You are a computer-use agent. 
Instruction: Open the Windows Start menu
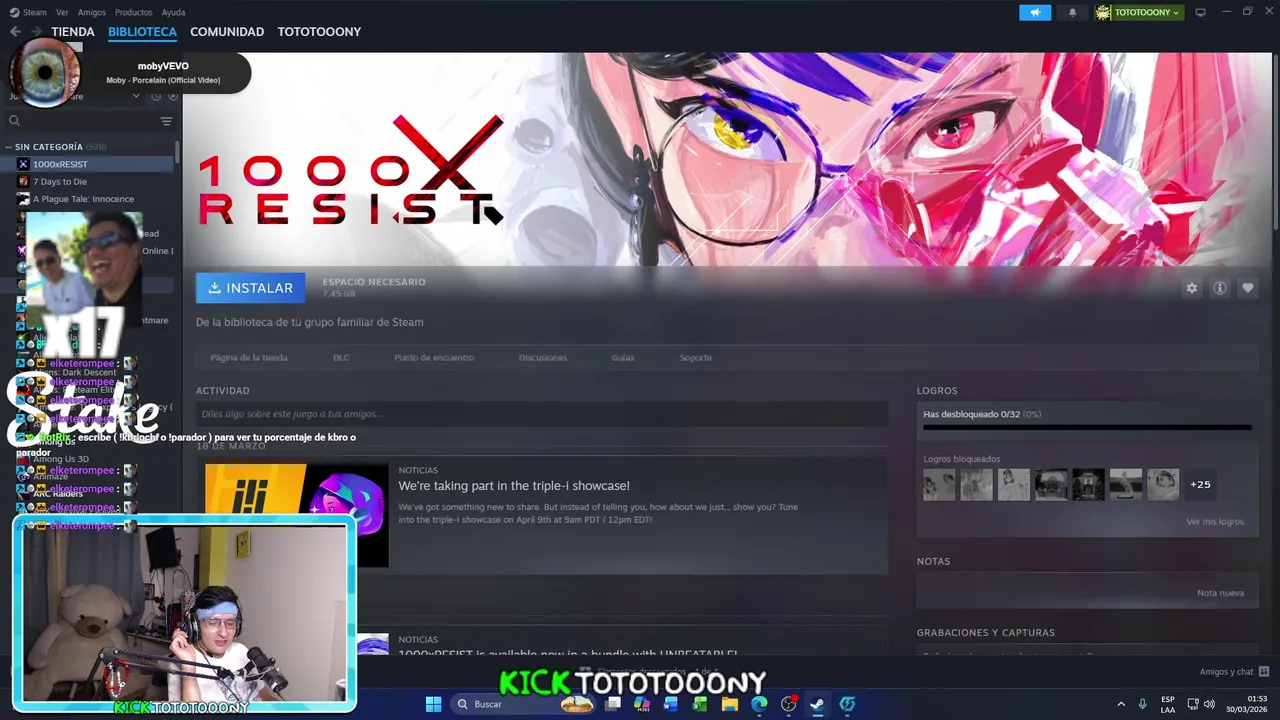coord(433,704)
